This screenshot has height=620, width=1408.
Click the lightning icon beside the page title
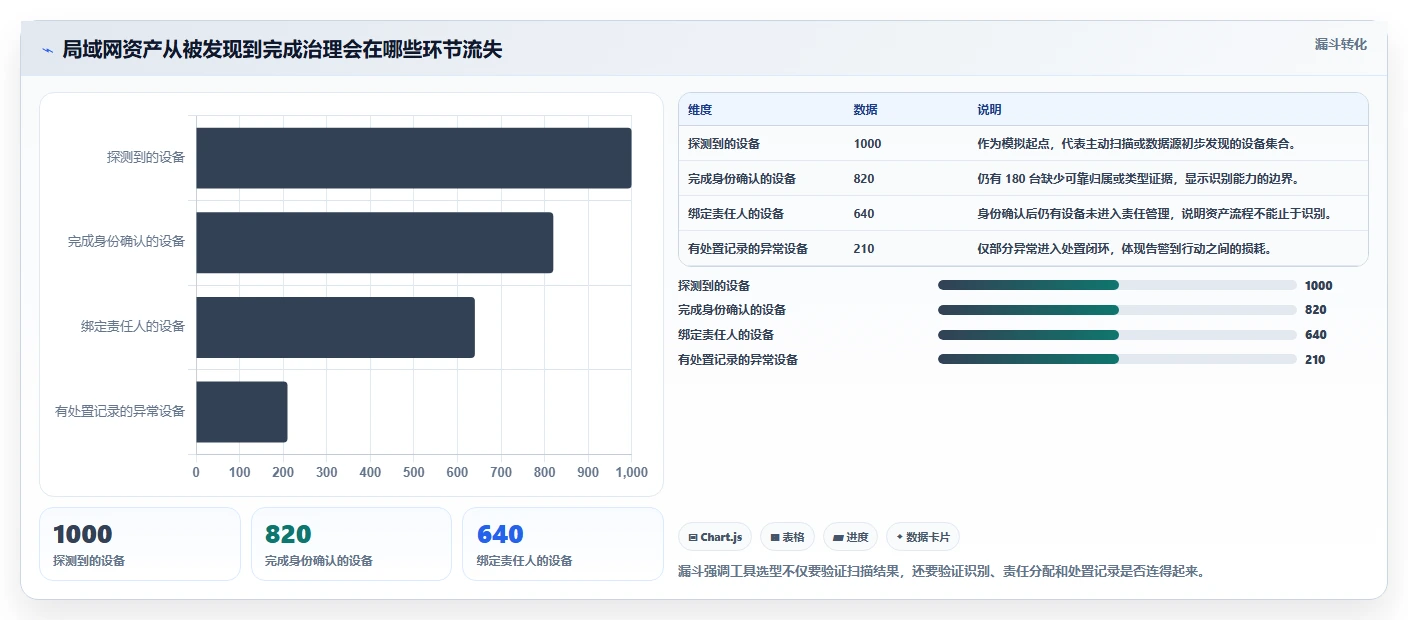[x=47, y=50]
